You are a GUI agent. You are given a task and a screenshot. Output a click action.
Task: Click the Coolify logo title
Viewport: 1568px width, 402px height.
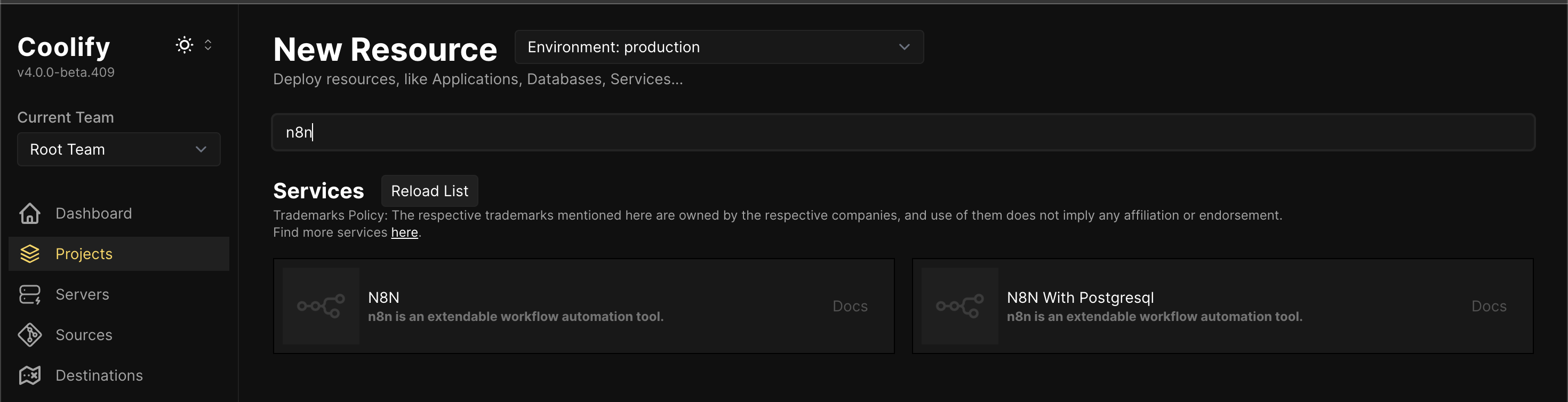[64, 47]
